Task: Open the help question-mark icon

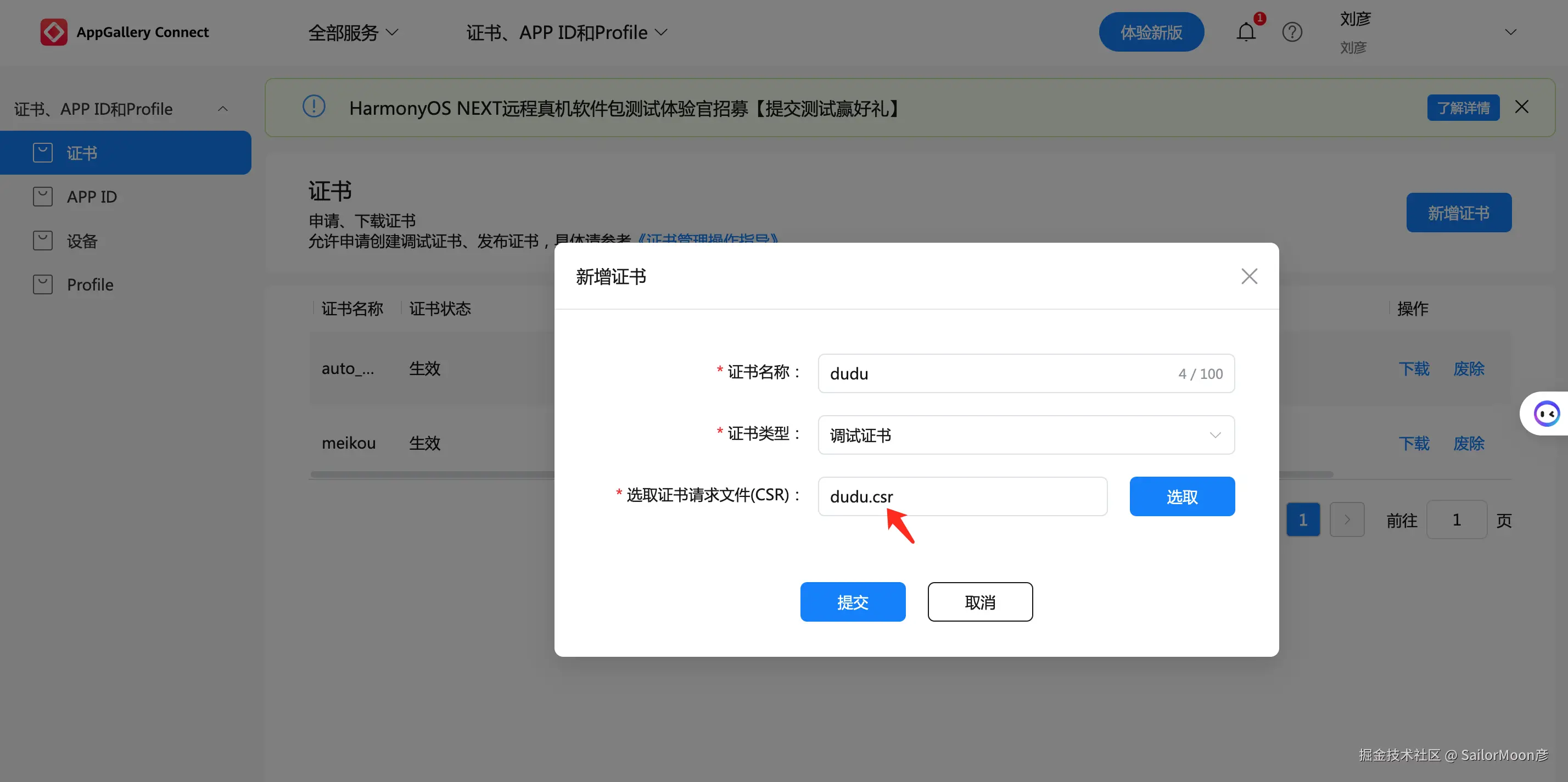Action: click(x=1292, y=32)
